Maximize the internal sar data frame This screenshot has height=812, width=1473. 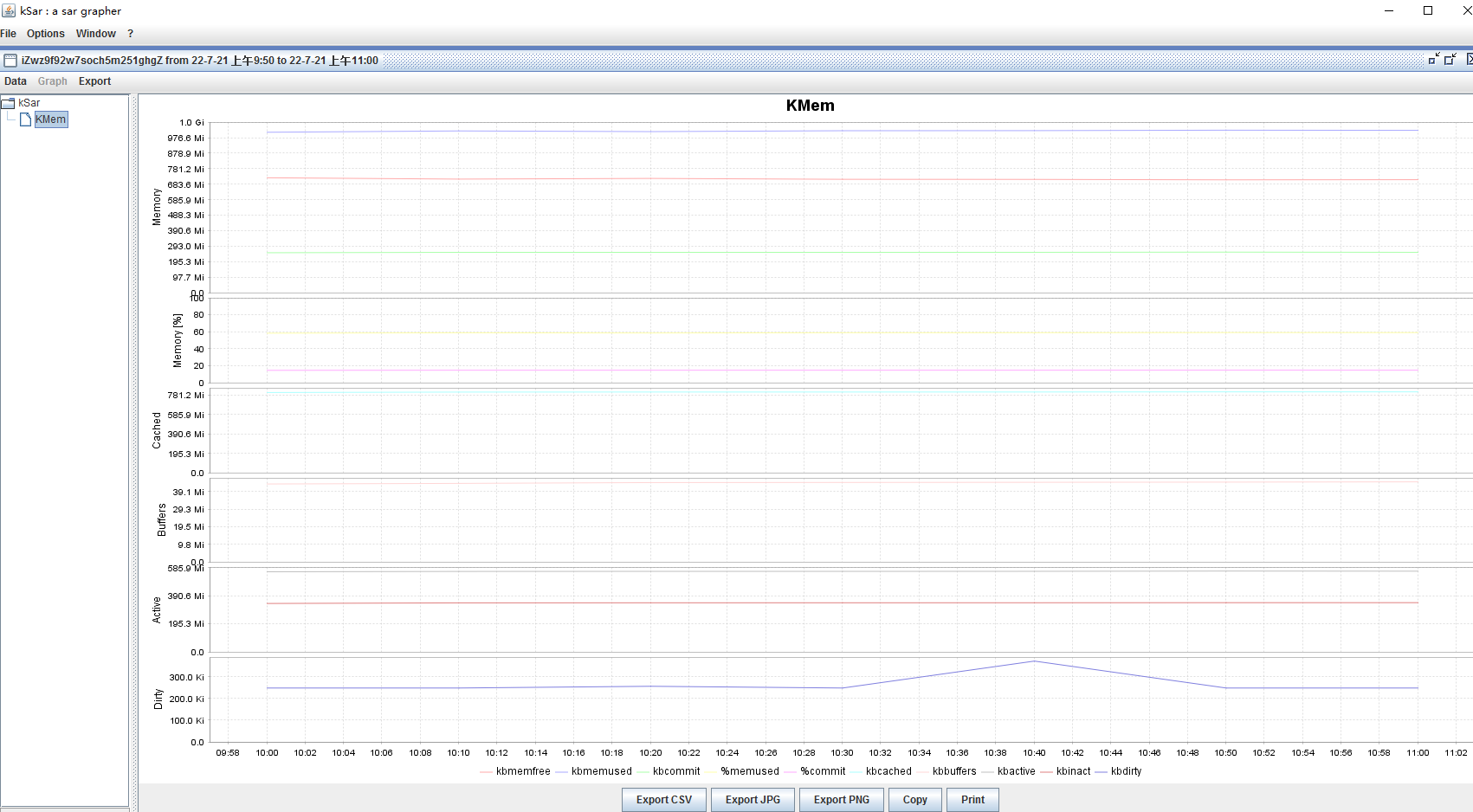pos(1450,59)
